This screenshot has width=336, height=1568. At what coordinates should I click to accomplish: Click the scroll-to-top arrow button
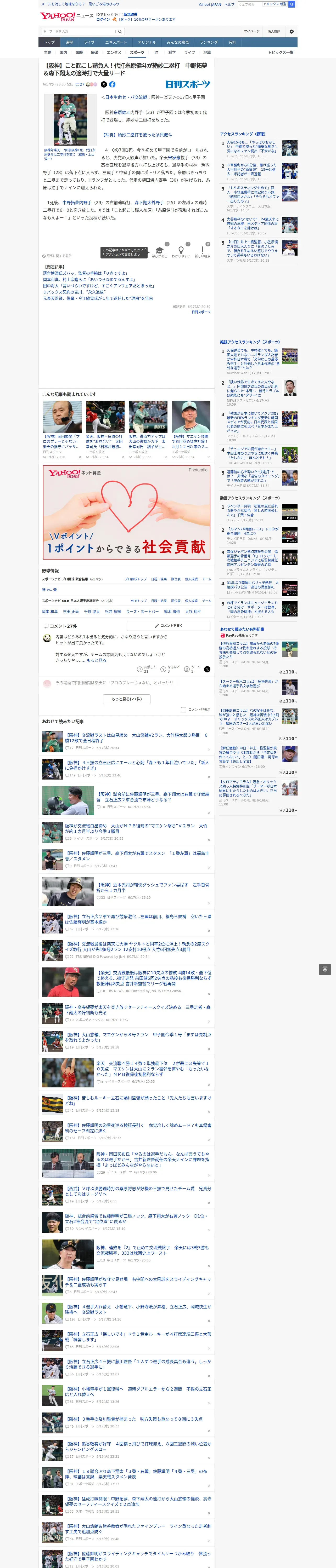tap(325, 969)
